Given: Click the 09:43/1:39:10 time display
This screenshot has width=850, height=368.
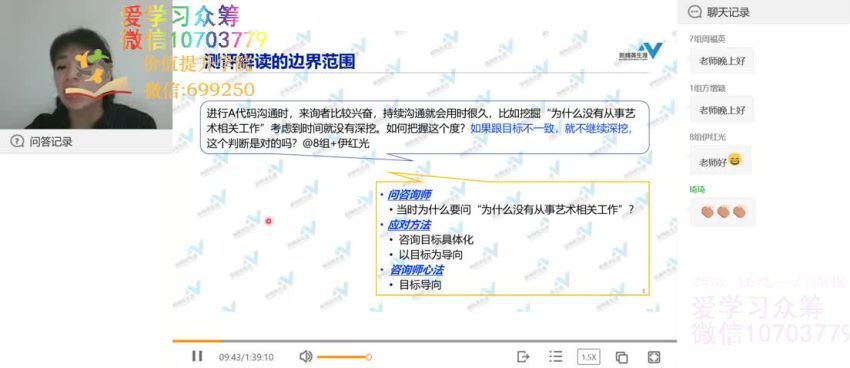Looking at the screenshot, I should (x=246, y=357).
